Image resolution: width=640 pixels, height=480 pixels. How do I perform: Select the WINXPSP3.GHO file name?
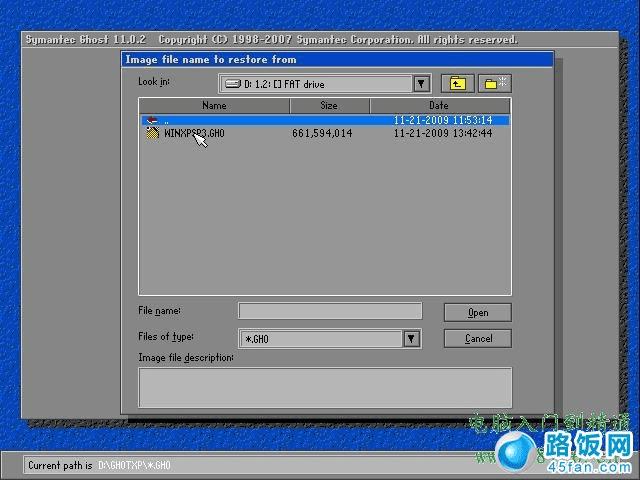tap(194, 133)
